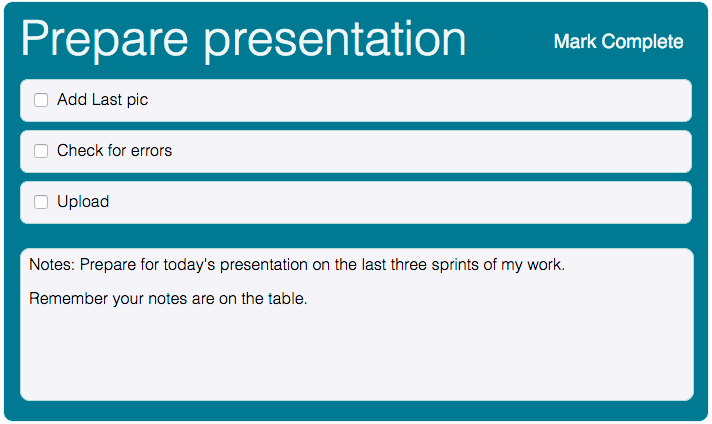Click the "Check for errors" label text

114,151
